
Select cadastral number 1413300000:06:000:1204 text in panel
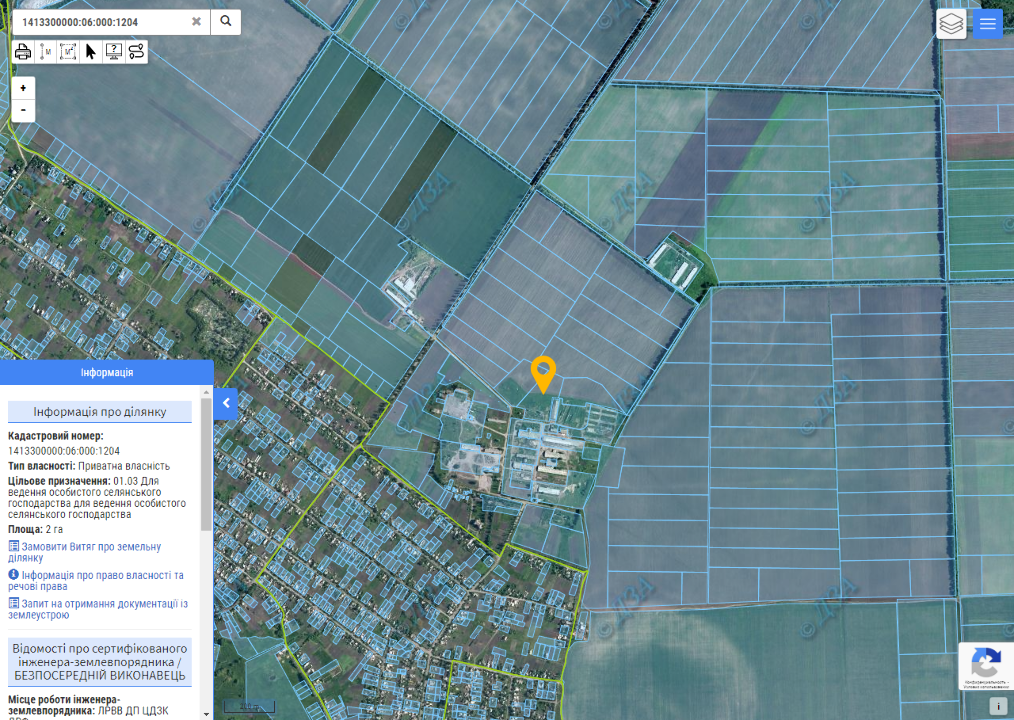(x=64, y=451)
